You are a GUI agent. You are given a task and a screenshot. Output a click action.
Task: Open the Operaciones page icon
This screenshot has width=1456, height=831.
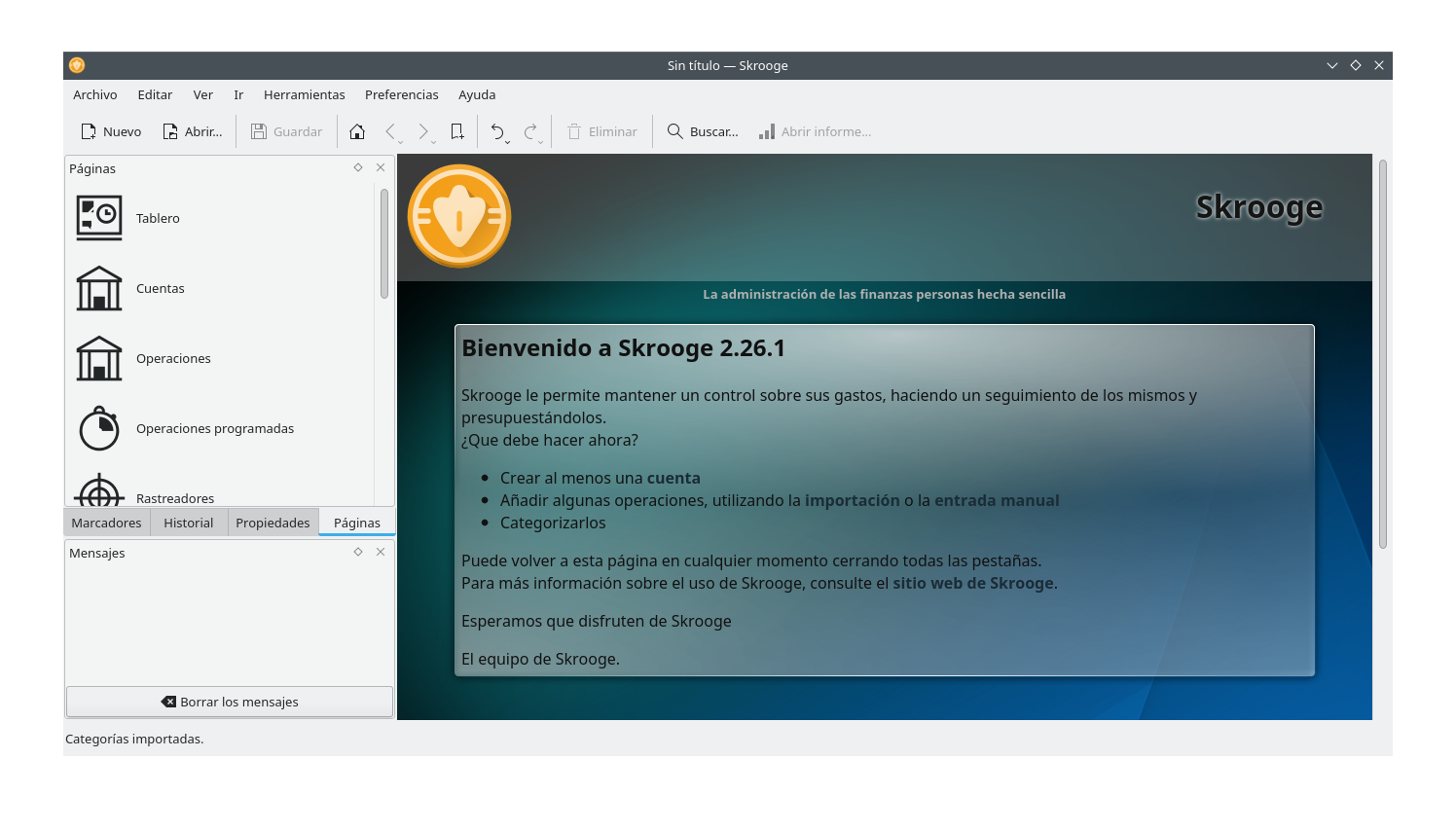pyautogui.click(x=99, y=358)
